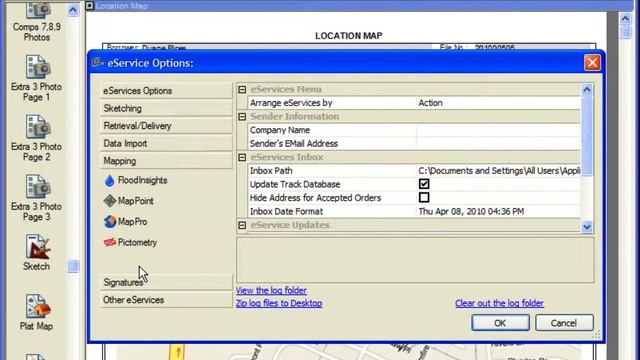Open Comps 7,8,9 Photos page icon
The image size is (640, 360).
coord(37,11)
